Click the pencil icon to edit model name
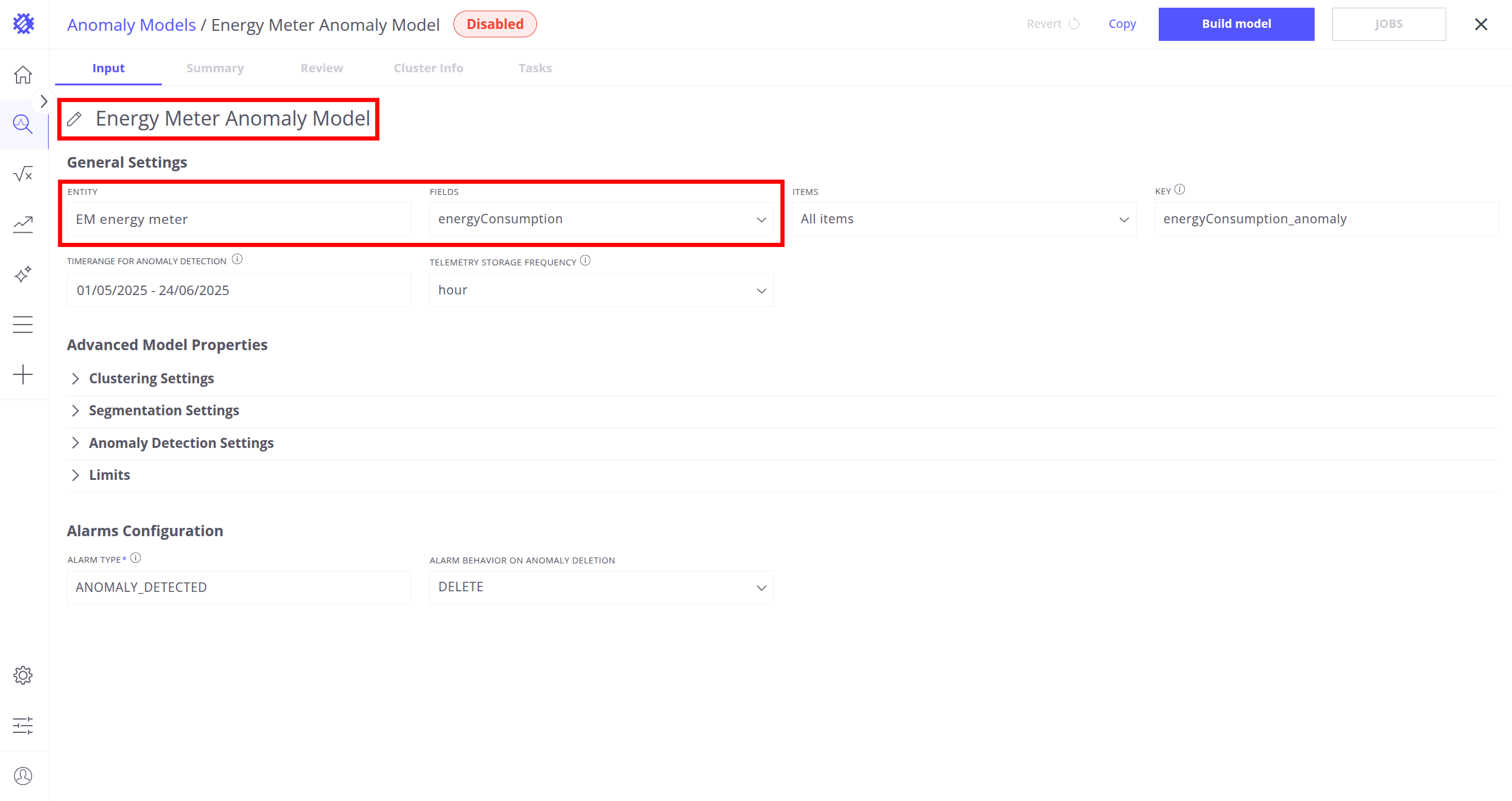The height and width of the screenshot is (801, 1512). coord(74,119)
